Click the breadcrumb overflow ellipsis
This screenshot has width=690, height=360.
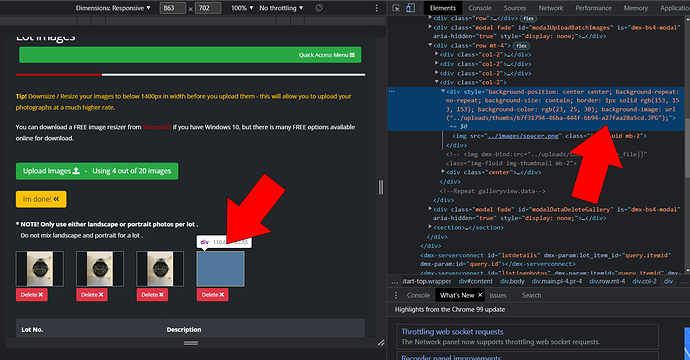pyautogui.click(x=395, y=282)
